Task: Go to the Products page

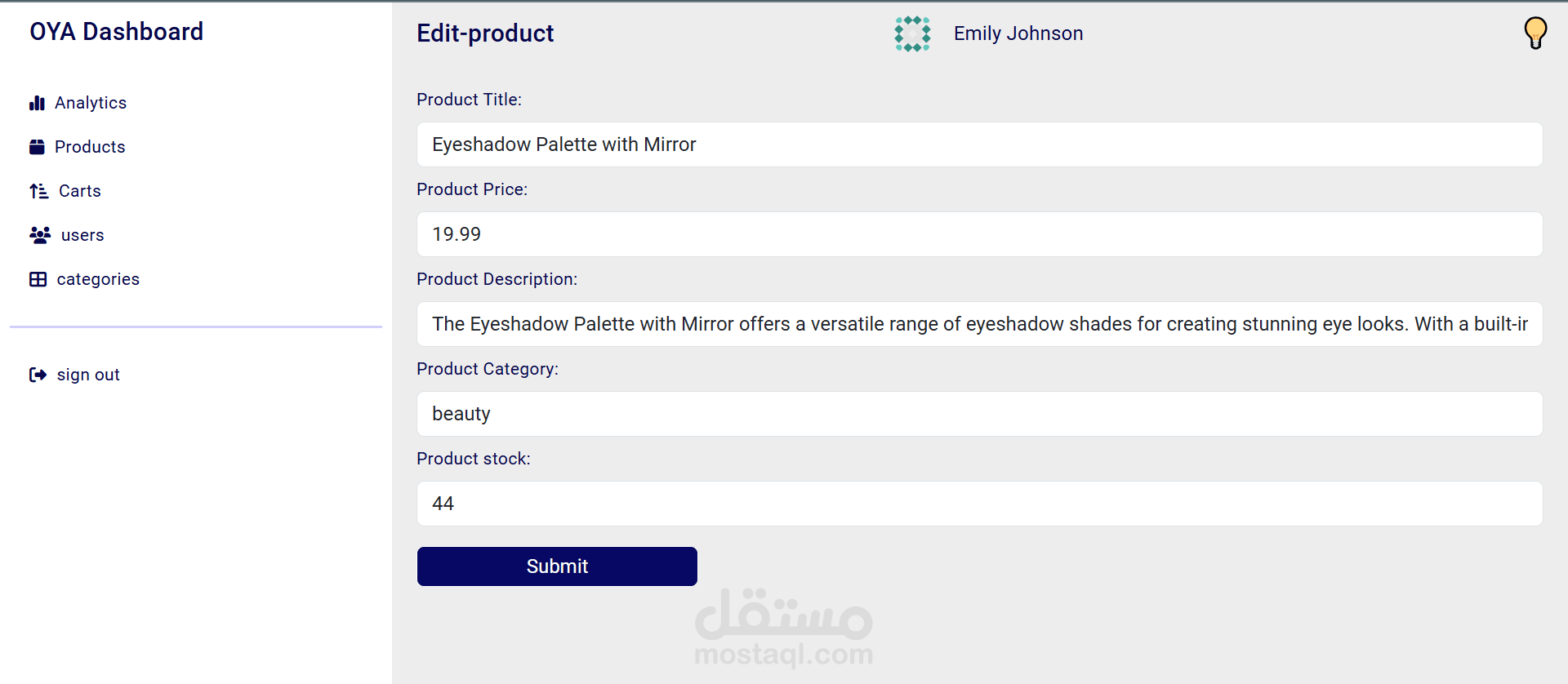Action: 90,147
